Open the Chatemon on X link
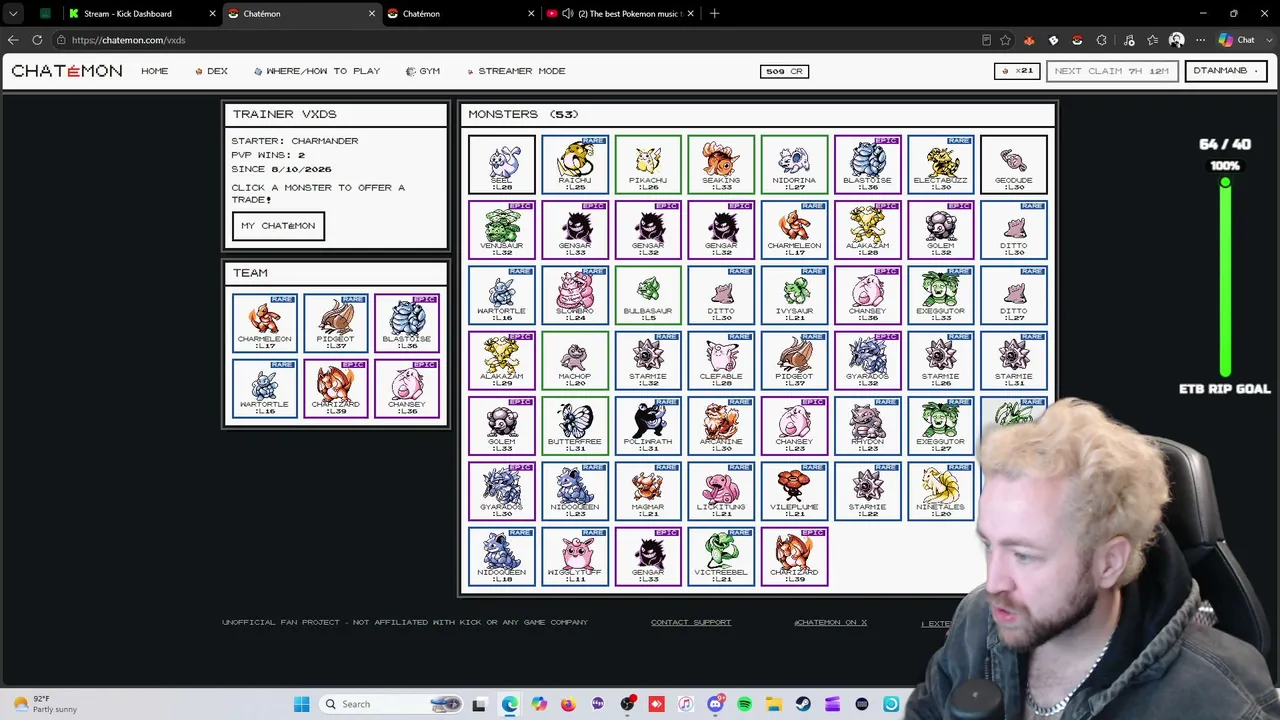This screenshot has width=1280, height=720. coord(830,622)
